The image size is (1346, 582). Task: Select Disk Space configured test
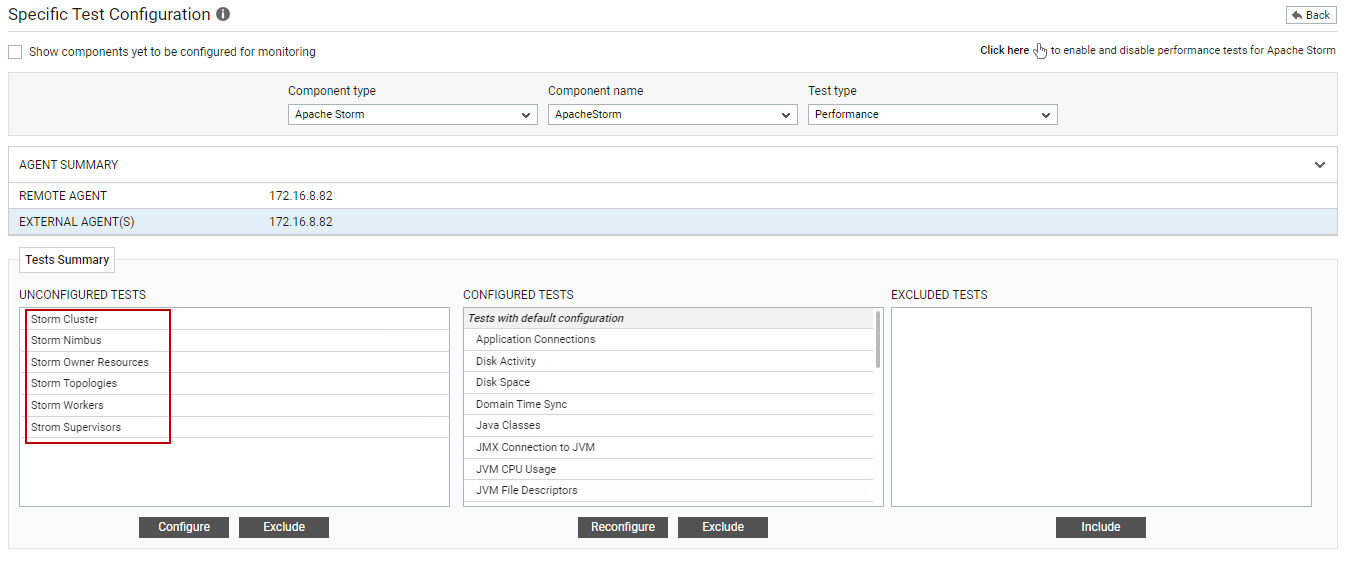click(x=669, y=383)
